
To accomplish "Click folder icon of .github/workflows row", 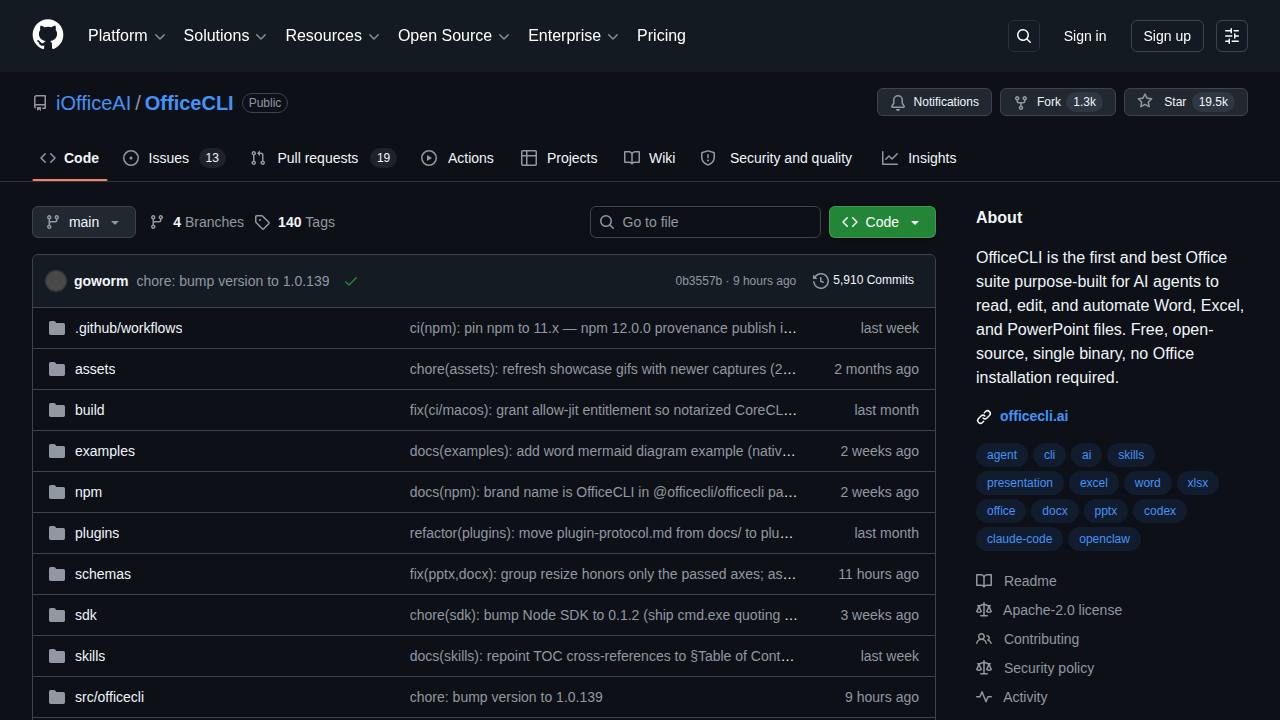I will pyautogui.click(x=57, y=328).
